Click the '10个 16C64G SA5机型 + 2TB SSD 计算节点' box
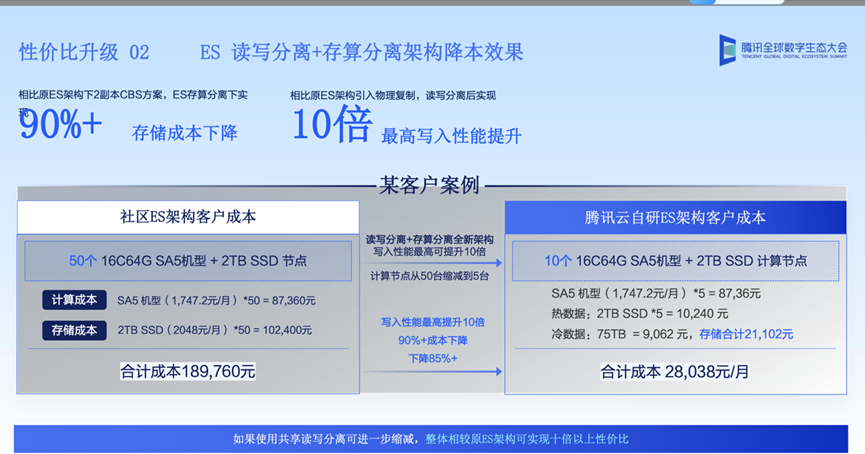865x454 pixels. [x=676, y=261]
